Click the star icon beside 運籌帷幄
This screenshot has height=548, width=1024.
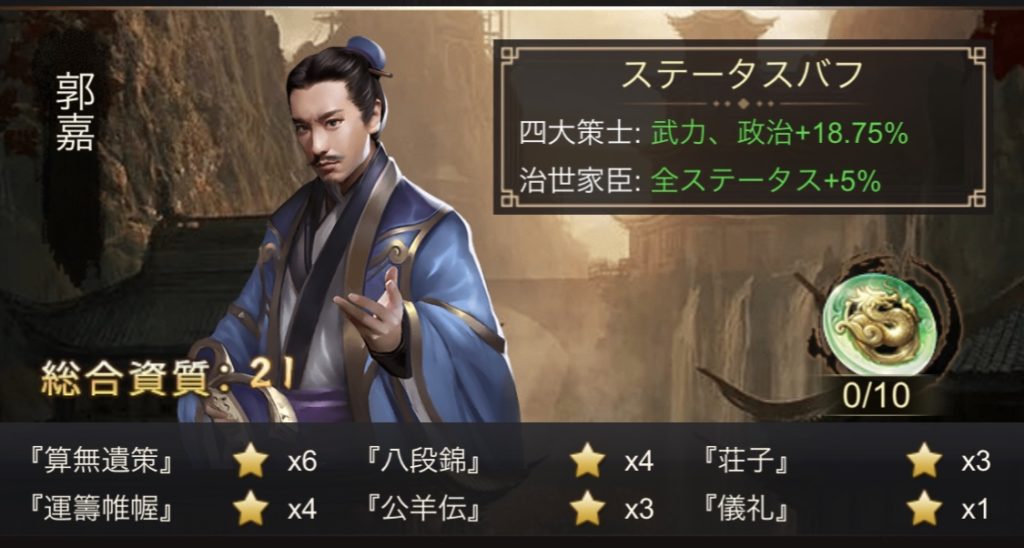click(251, 509)
